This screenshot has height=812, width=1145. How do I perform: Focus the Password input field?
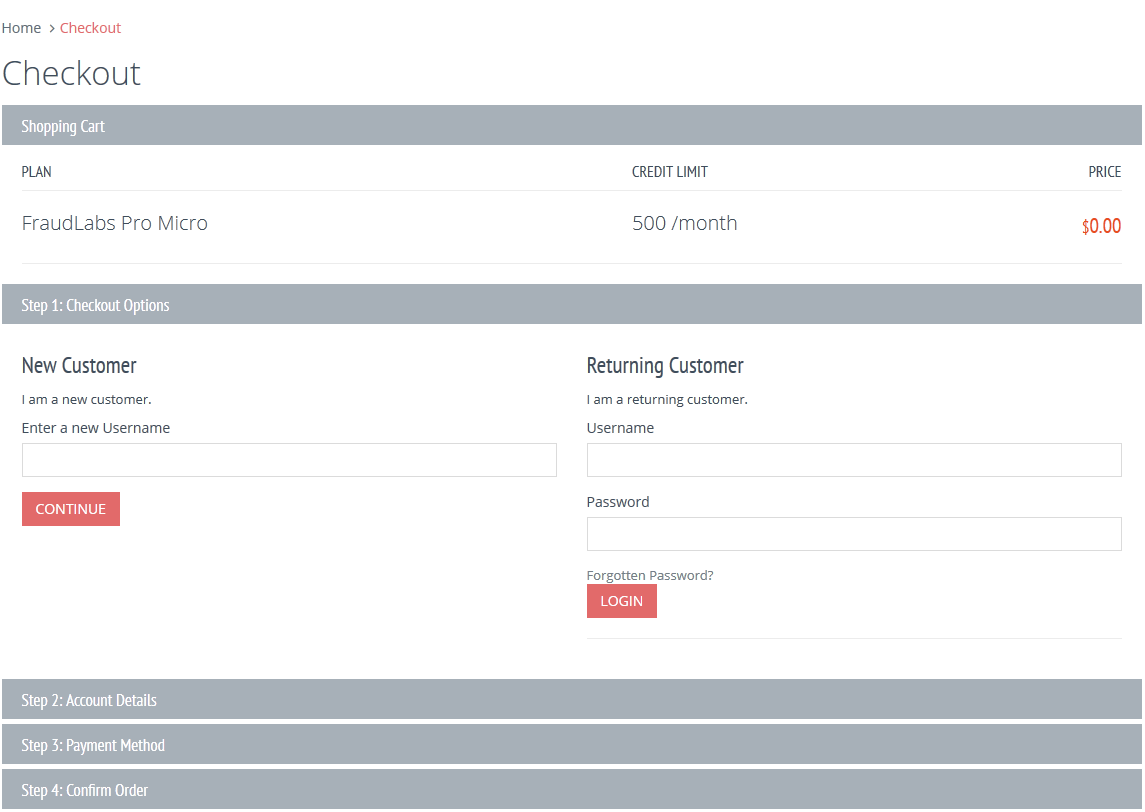point(854,534)
